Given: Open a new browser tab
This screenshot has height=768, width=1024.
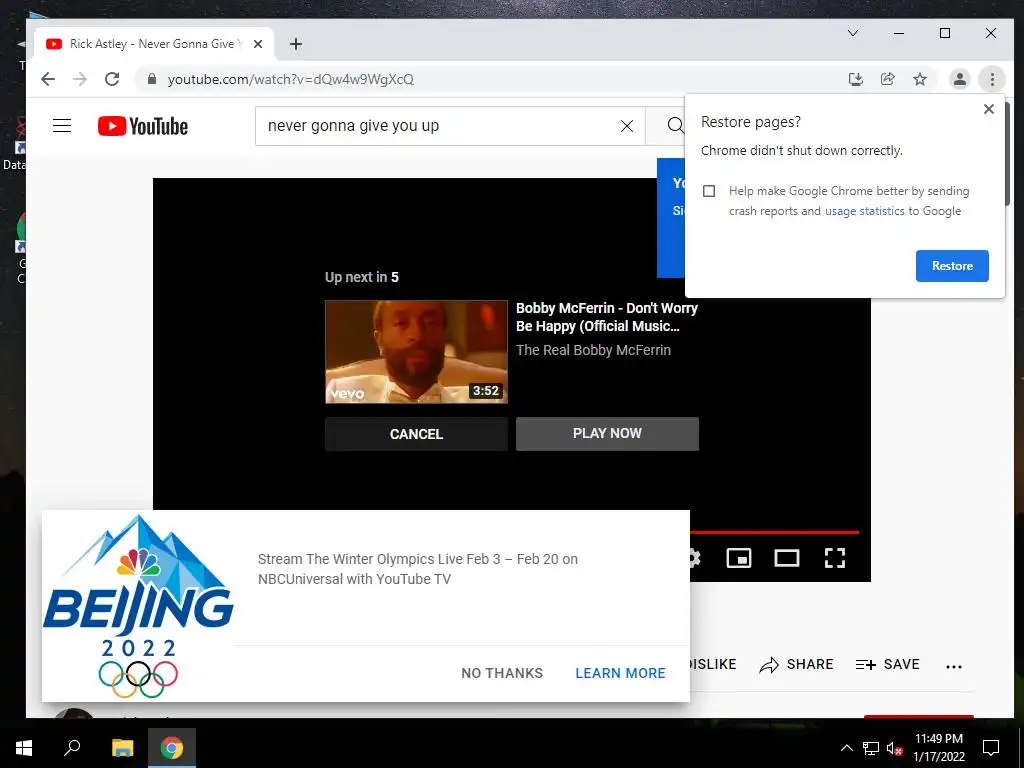Looking at the screenshot, I should coord(296,44).
